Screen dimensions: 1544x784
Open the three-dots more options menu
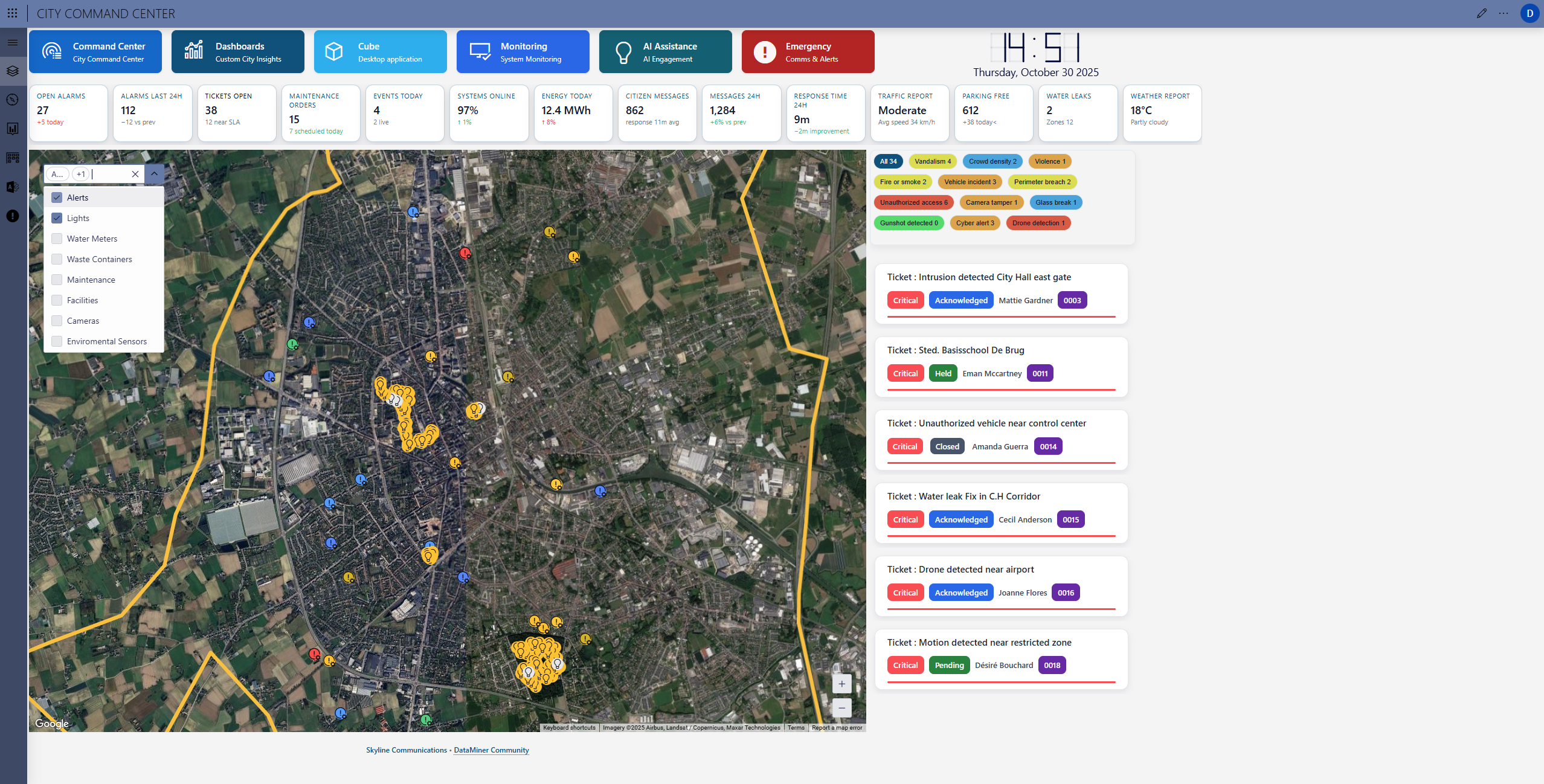point(1504,13)
